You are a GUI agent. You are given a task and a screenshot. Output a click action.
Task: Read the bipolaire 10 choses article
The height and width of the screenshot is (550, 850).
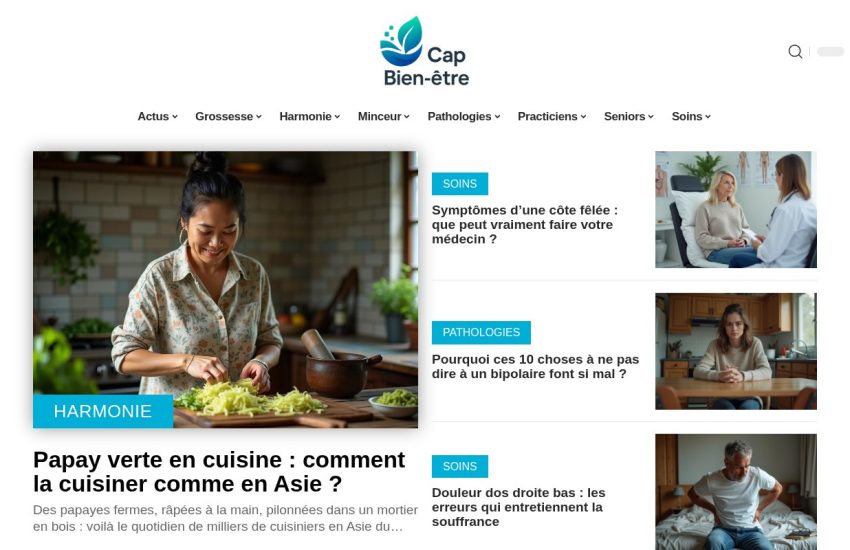tap(535, 366)
